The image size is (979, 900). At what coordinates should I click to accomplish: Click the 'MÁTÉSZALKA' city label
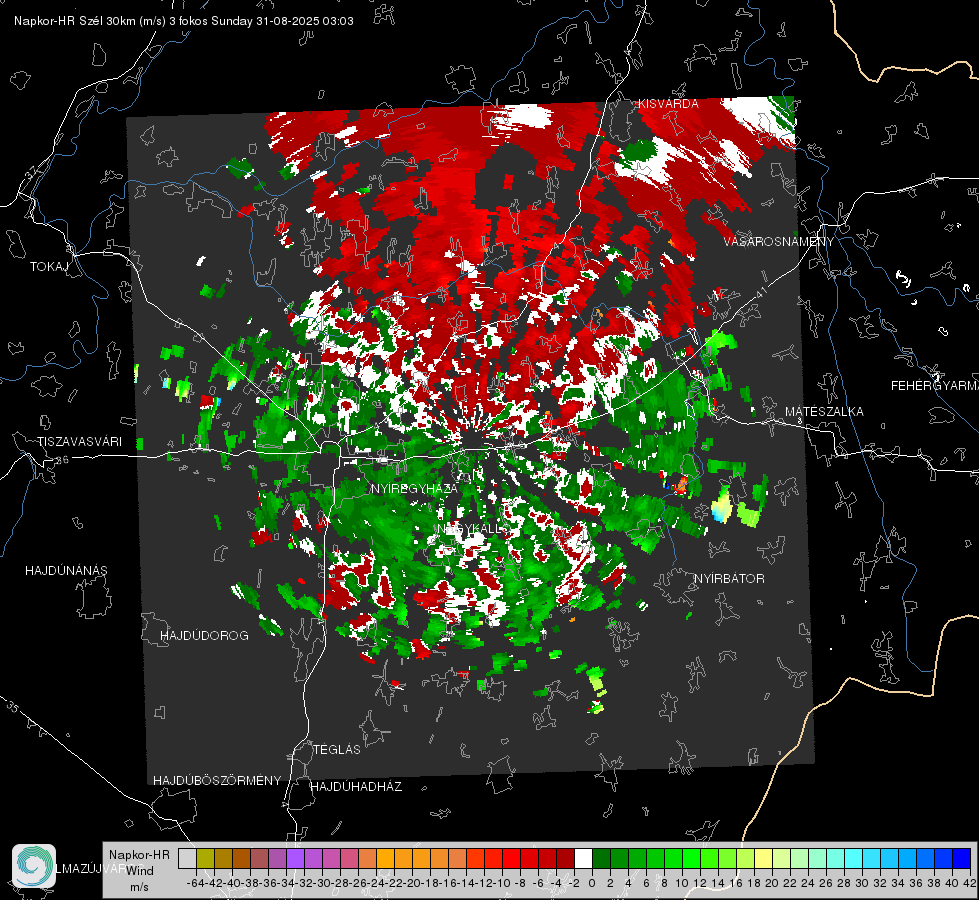[824, 411]
